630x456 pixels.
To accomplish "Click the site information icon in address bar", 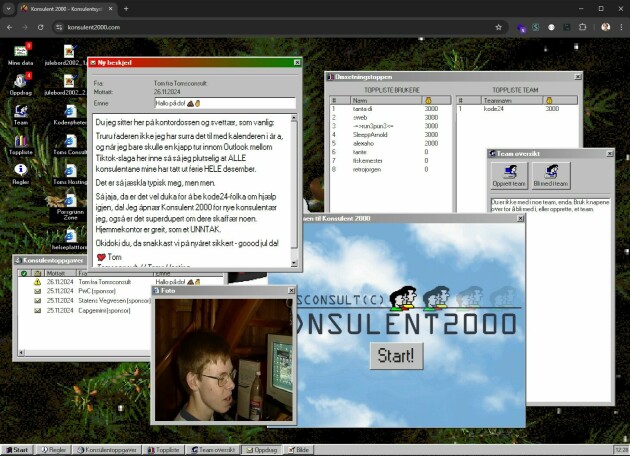I will (59, 27).
